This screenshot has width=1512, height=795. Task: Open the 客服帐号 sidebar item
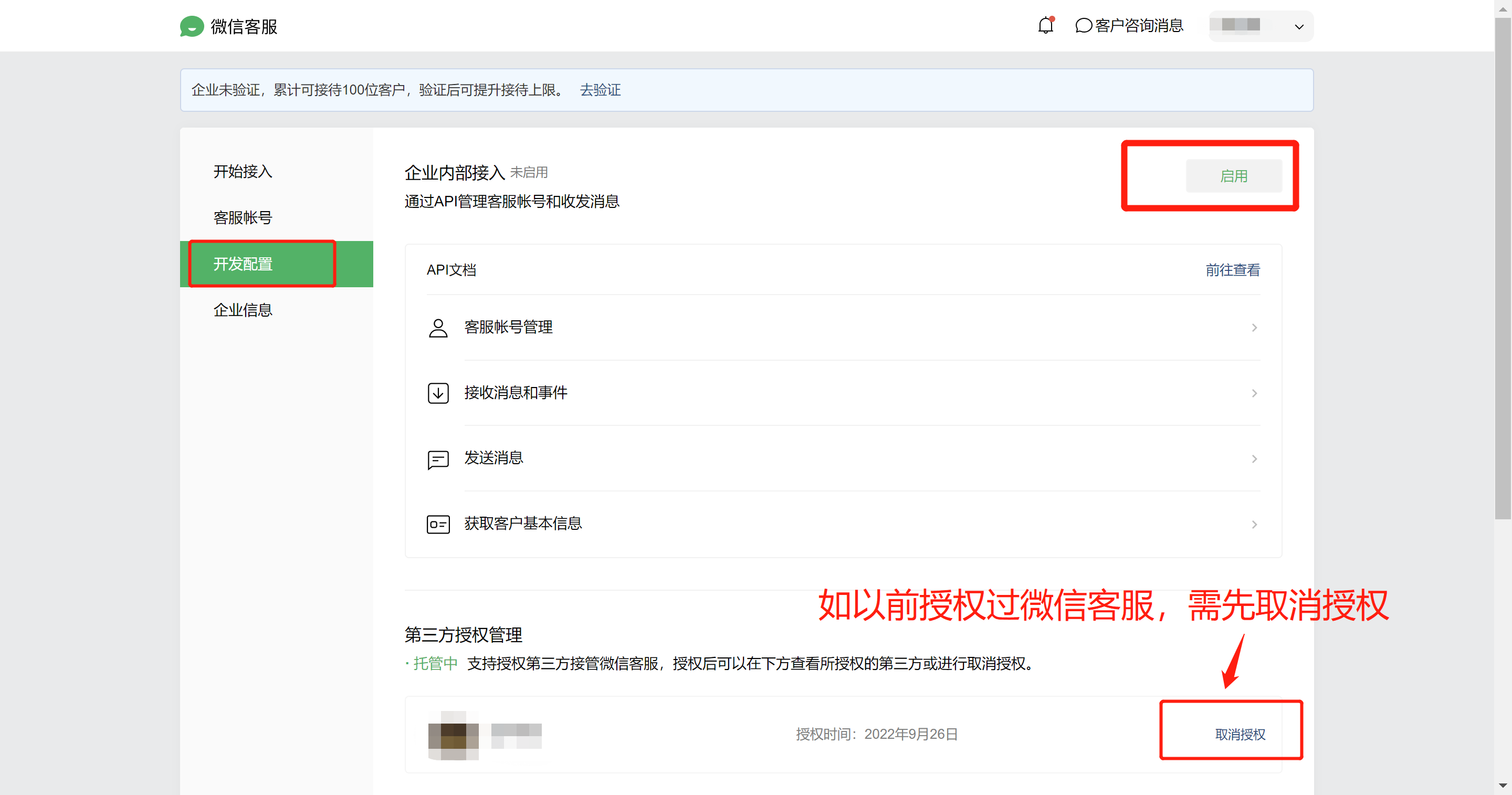click(x=243, y=218)
